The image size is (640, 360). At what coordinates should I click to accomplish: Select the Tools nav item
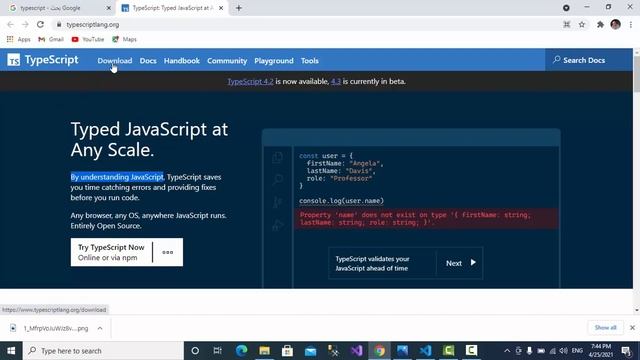click(309, 60)
